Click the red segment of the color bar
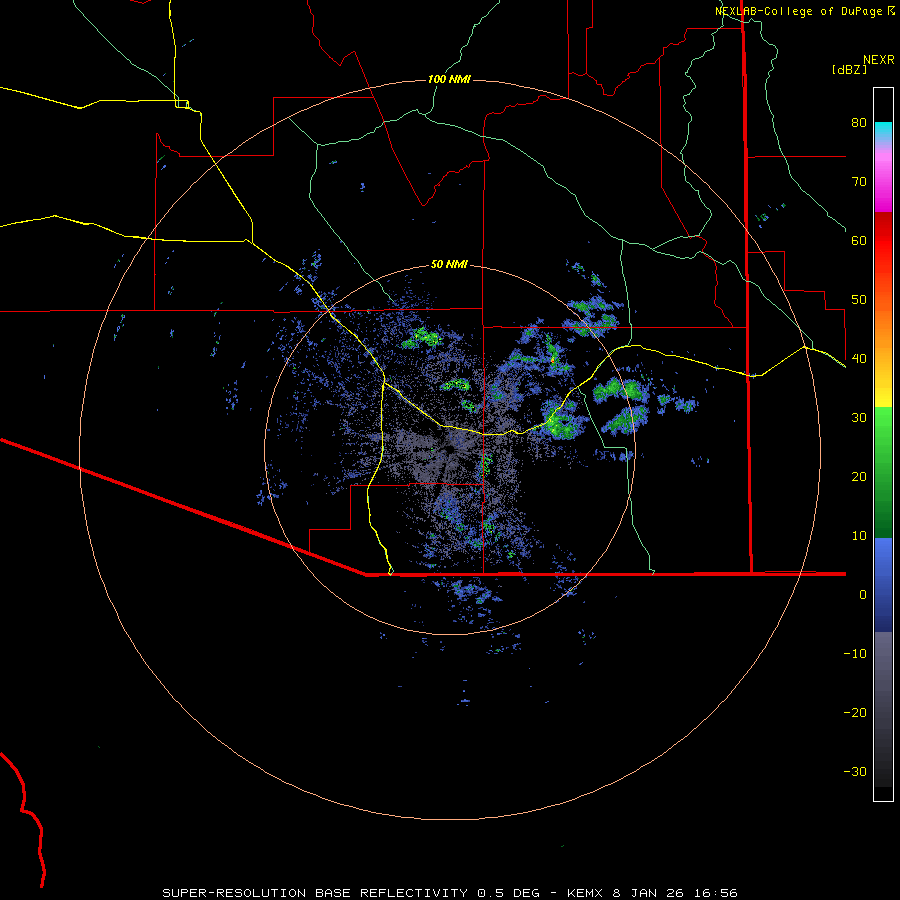900x900 pixels. 883,241
